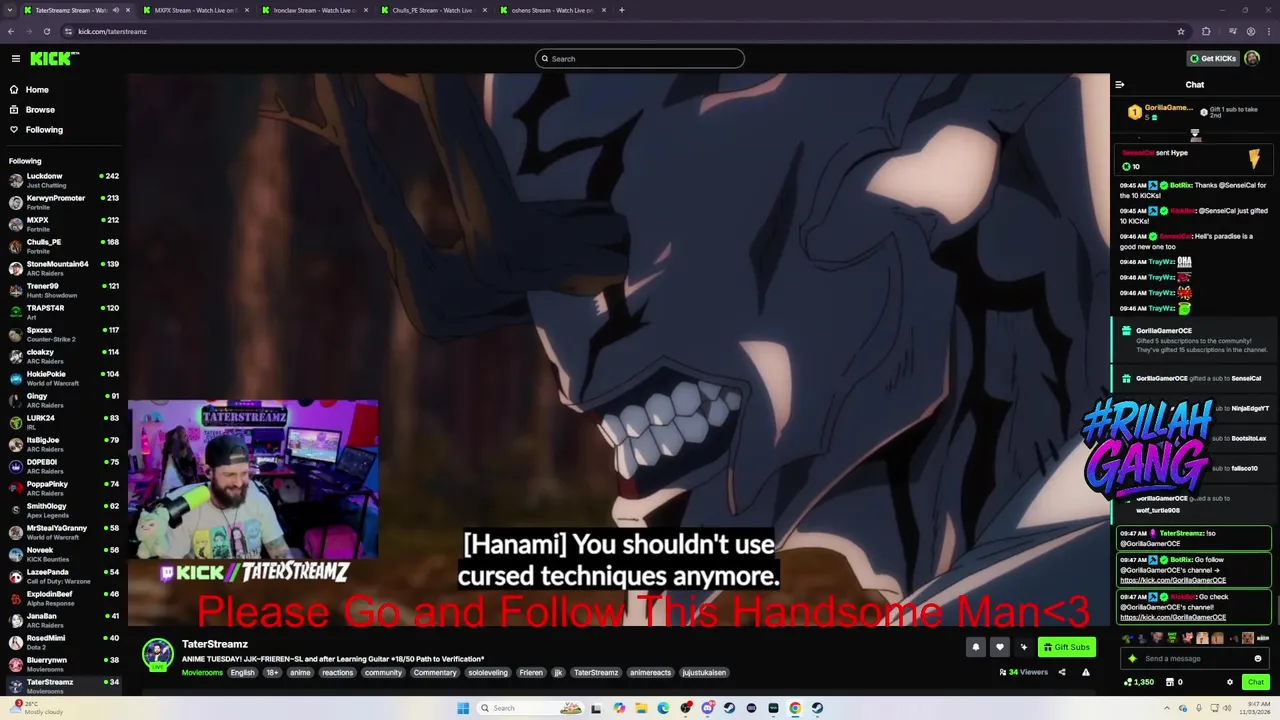Screen dimensions: 1280x720
Task: Click the 1,350 KICKs balance icon
Action: click(x=1139, y=682)
